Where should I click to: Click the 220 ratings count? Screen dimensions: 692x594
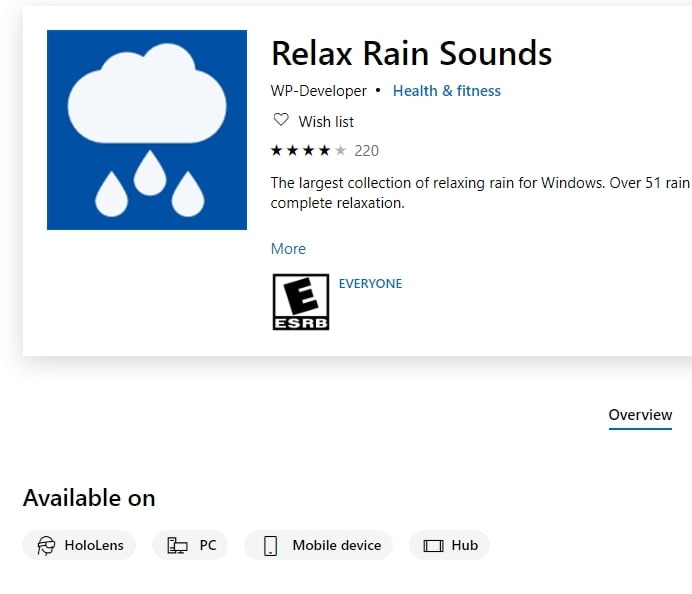coord(366,151)
